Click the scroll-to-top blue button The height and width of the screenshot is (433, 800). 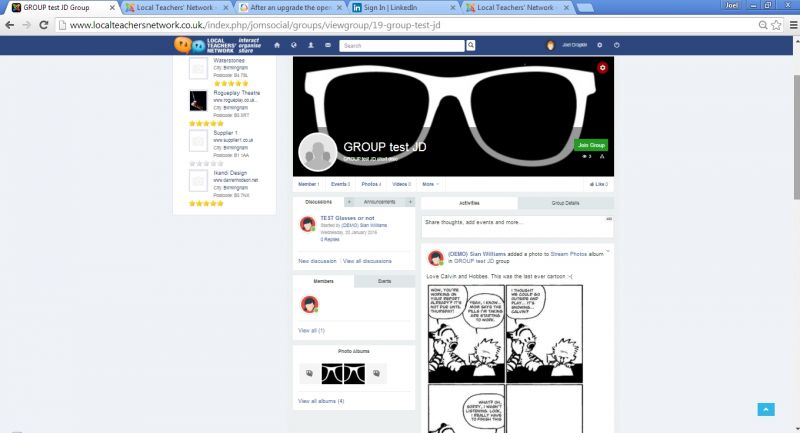766,409
